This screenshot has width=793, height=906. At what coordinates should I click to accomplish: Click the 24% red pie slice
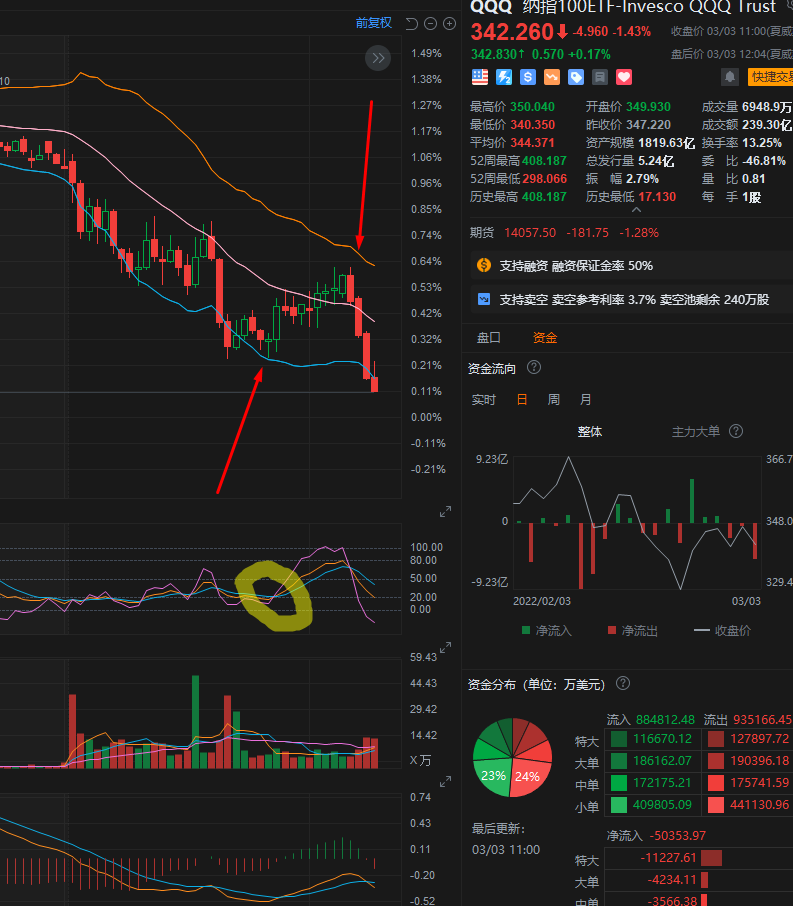pos(529,776)
